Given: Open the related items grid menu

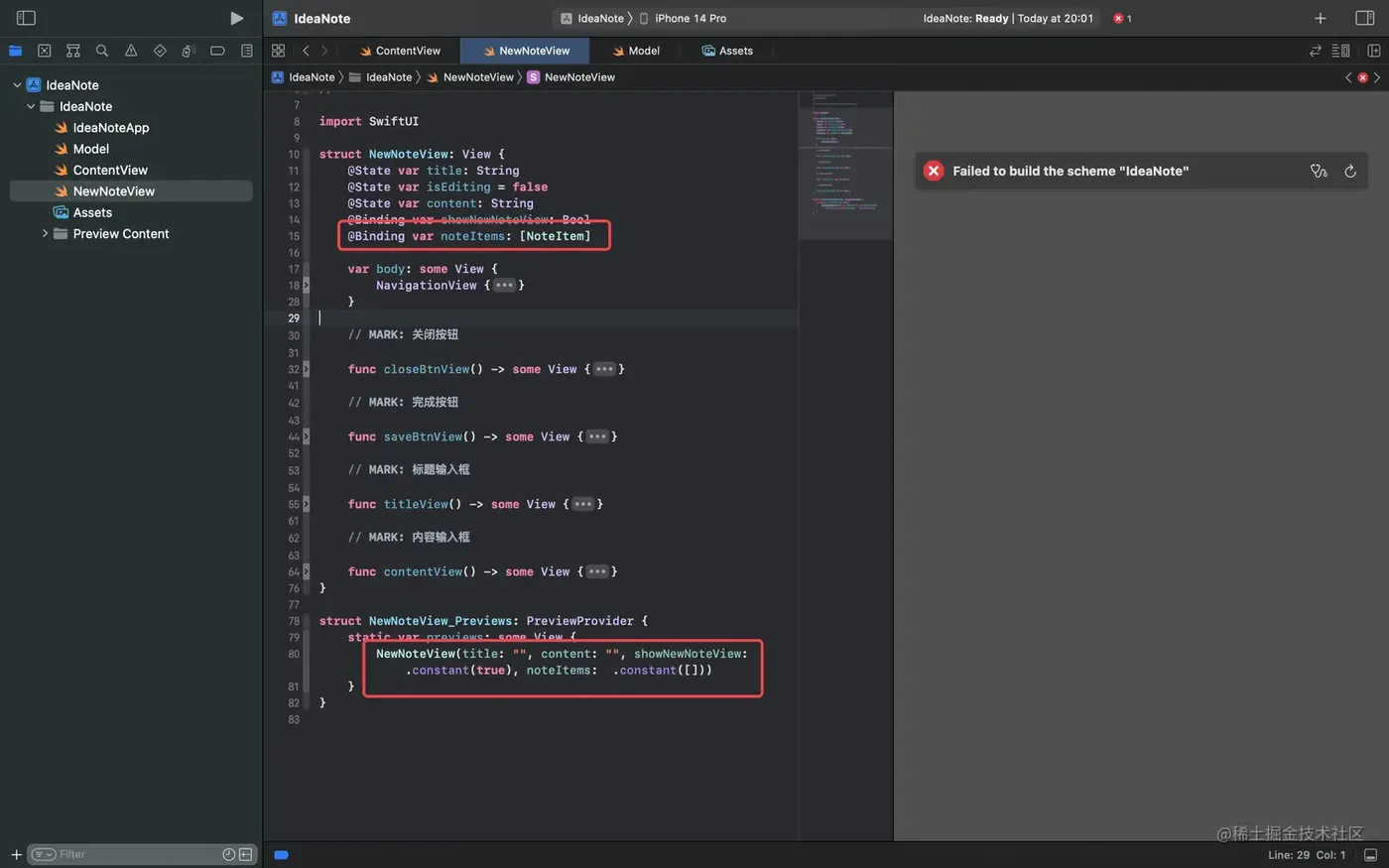Looking at the screenshot, I should [278, 51].
